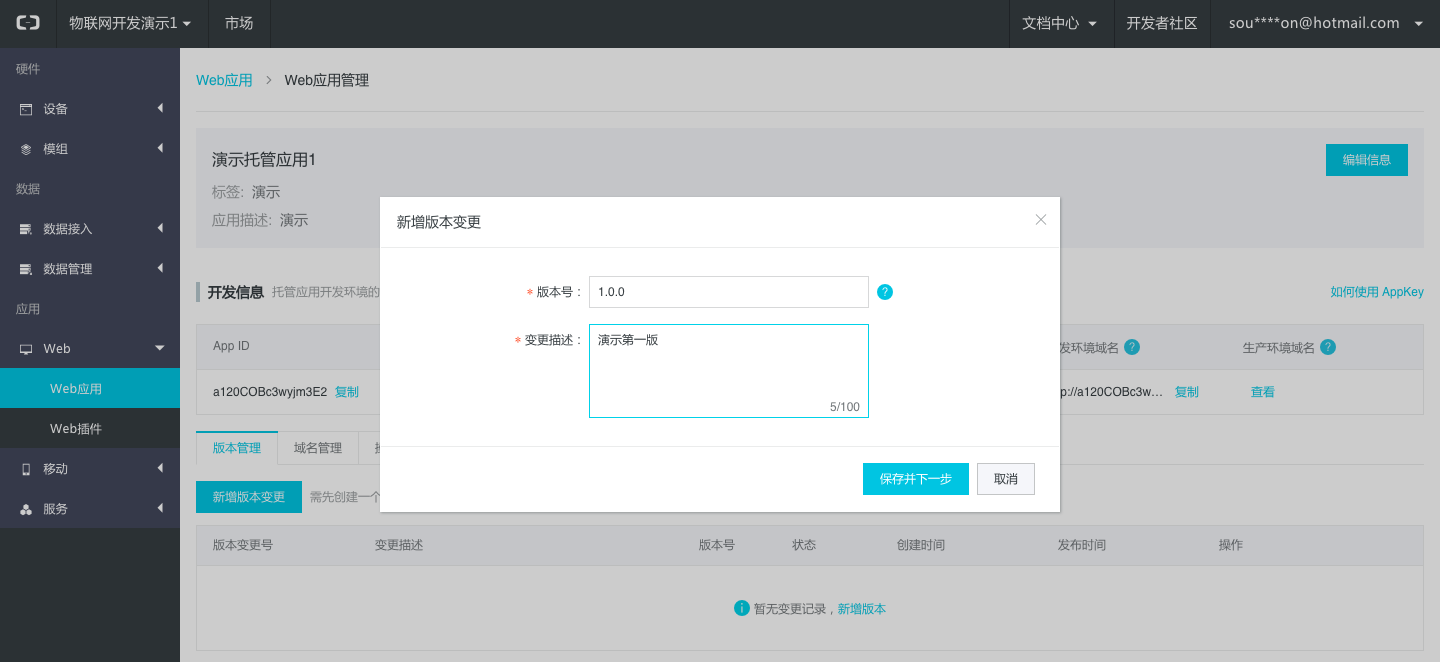Open the 物联网开发演示1 project dropdown

pyautogui.click(x=129, y=23)
